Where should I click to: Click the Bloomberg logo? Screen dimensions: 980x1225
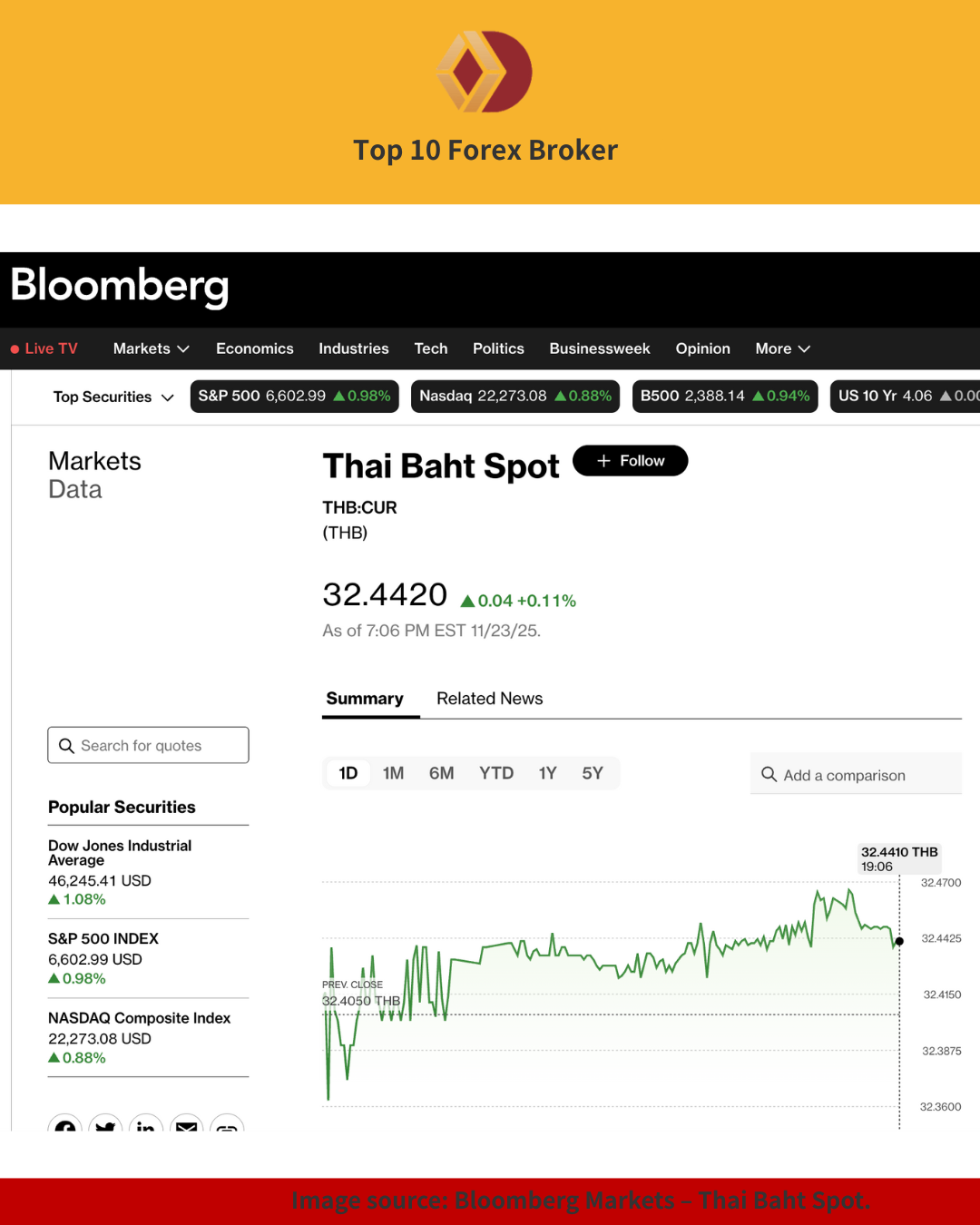(119, 287)
